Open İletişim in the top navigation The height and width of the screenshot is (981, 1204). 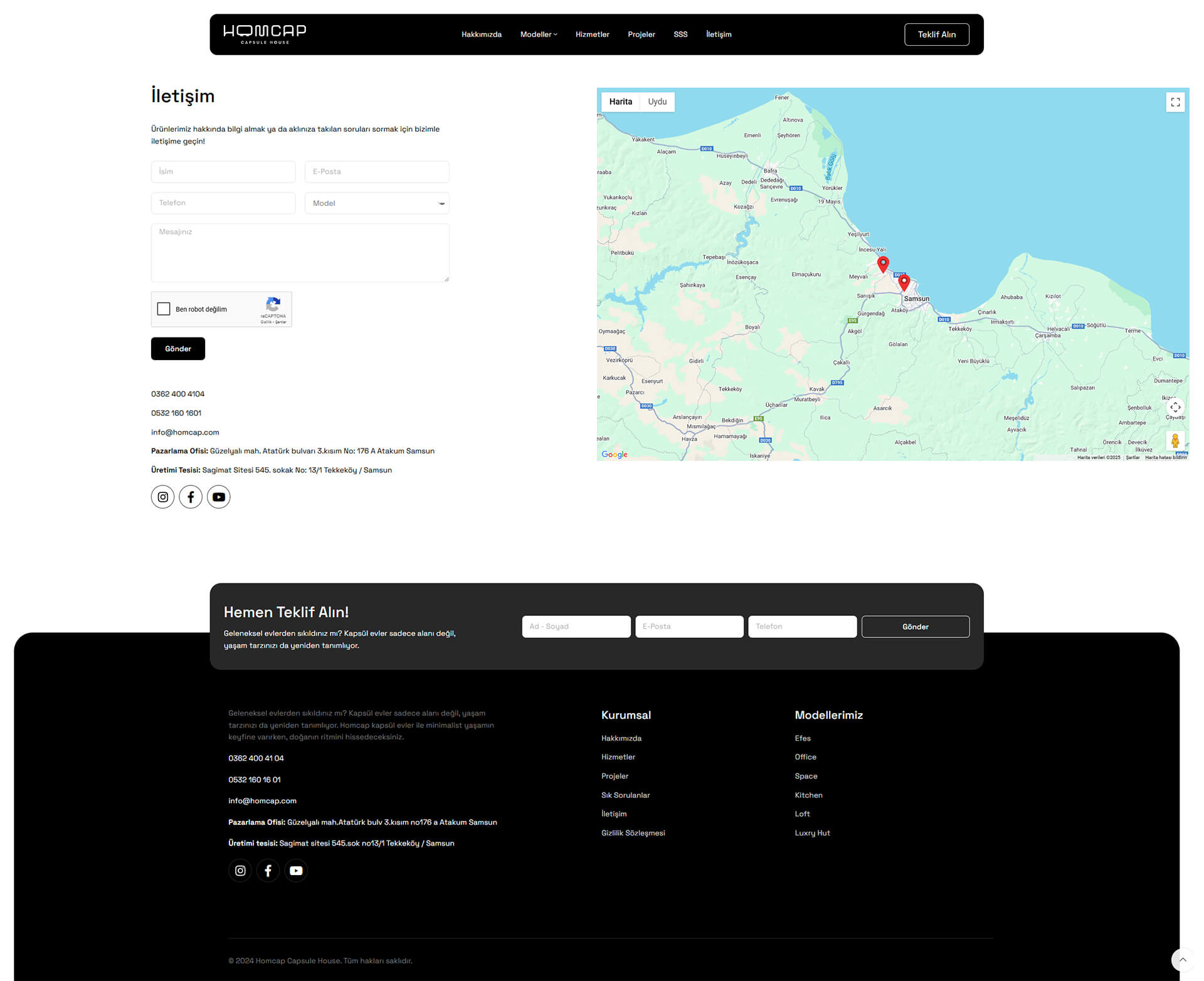click(719, 34)
